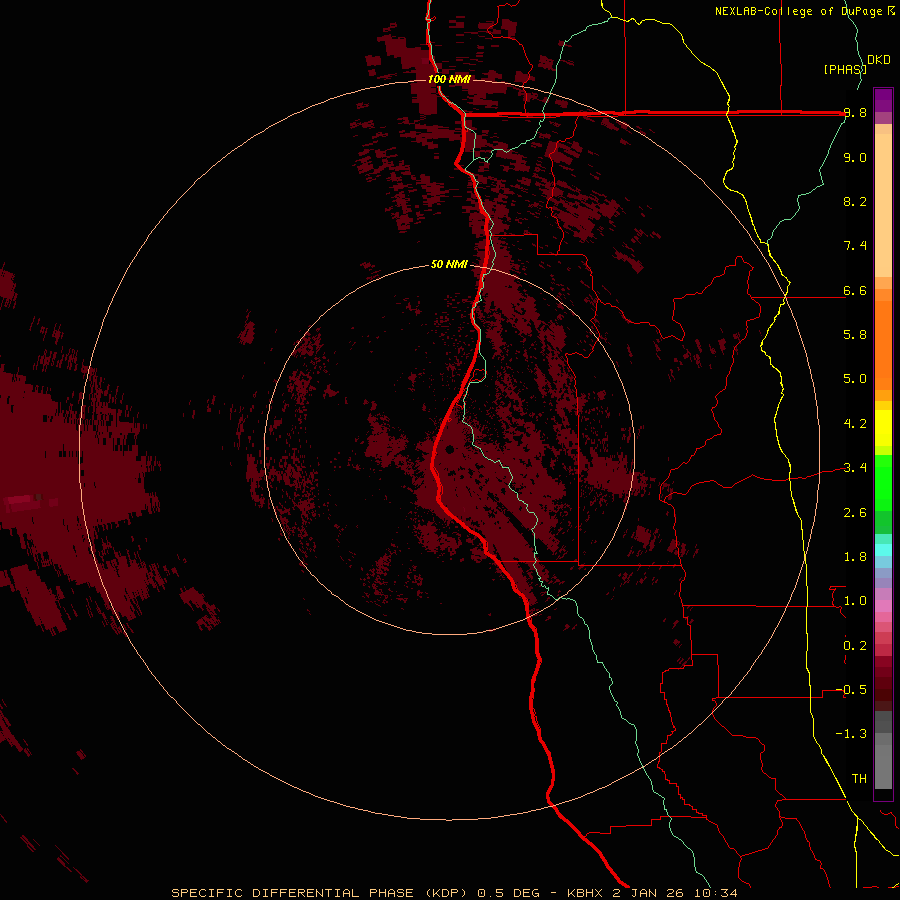This screenshot has width=900, height=900.
Task: Click the [PHAS] product label
Action: (845, 69)
